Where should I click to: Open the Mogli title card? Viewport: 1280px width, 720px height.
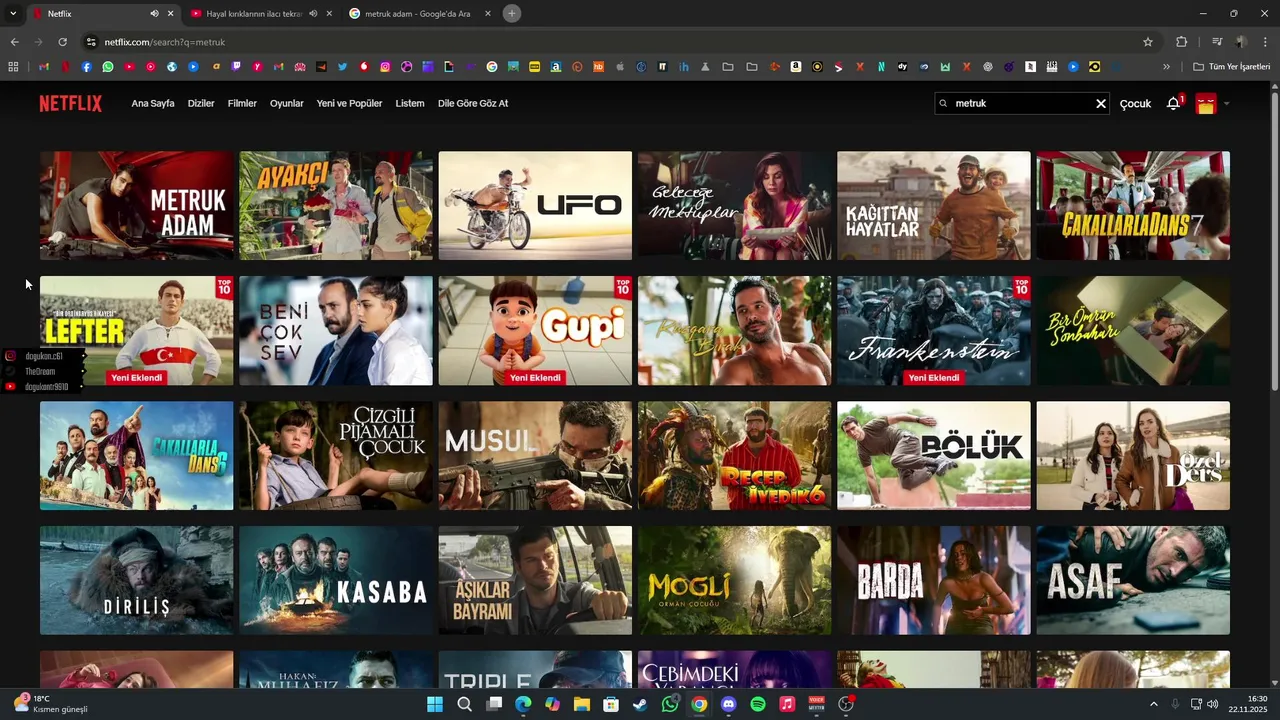click(735, 581)
